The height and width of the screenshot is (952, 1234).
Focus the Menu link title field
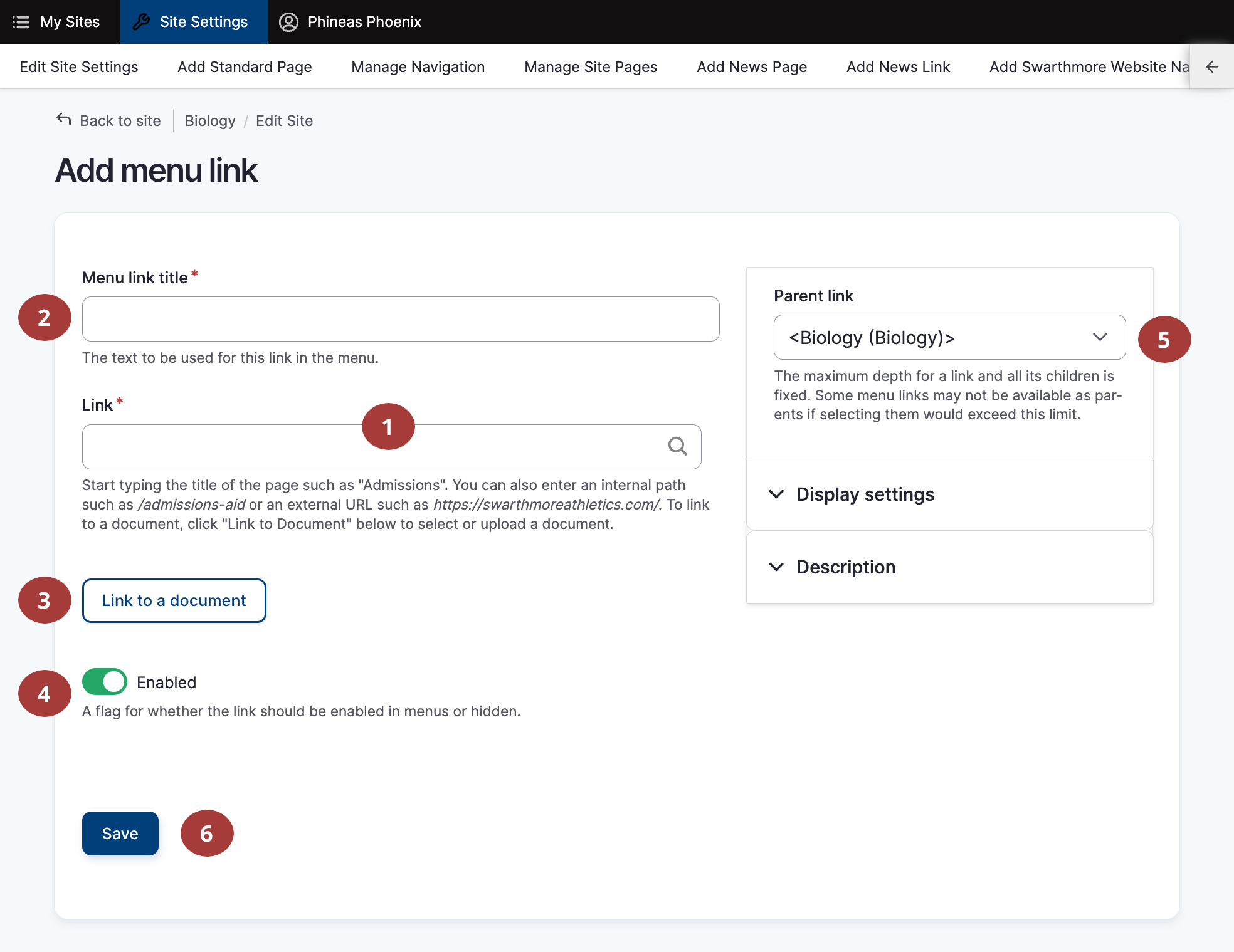coord(401,319)
